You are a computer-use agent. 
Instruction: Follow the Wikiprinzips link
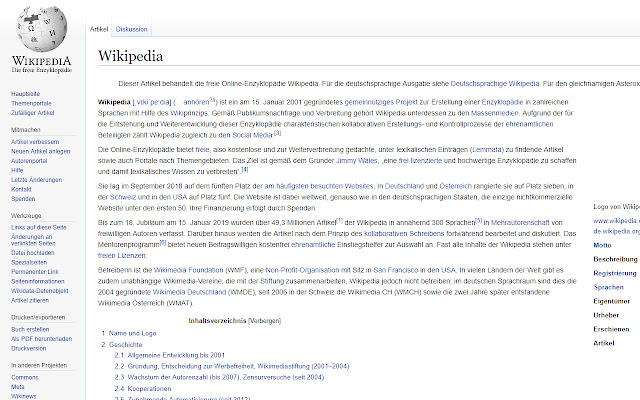click(189, 113)
